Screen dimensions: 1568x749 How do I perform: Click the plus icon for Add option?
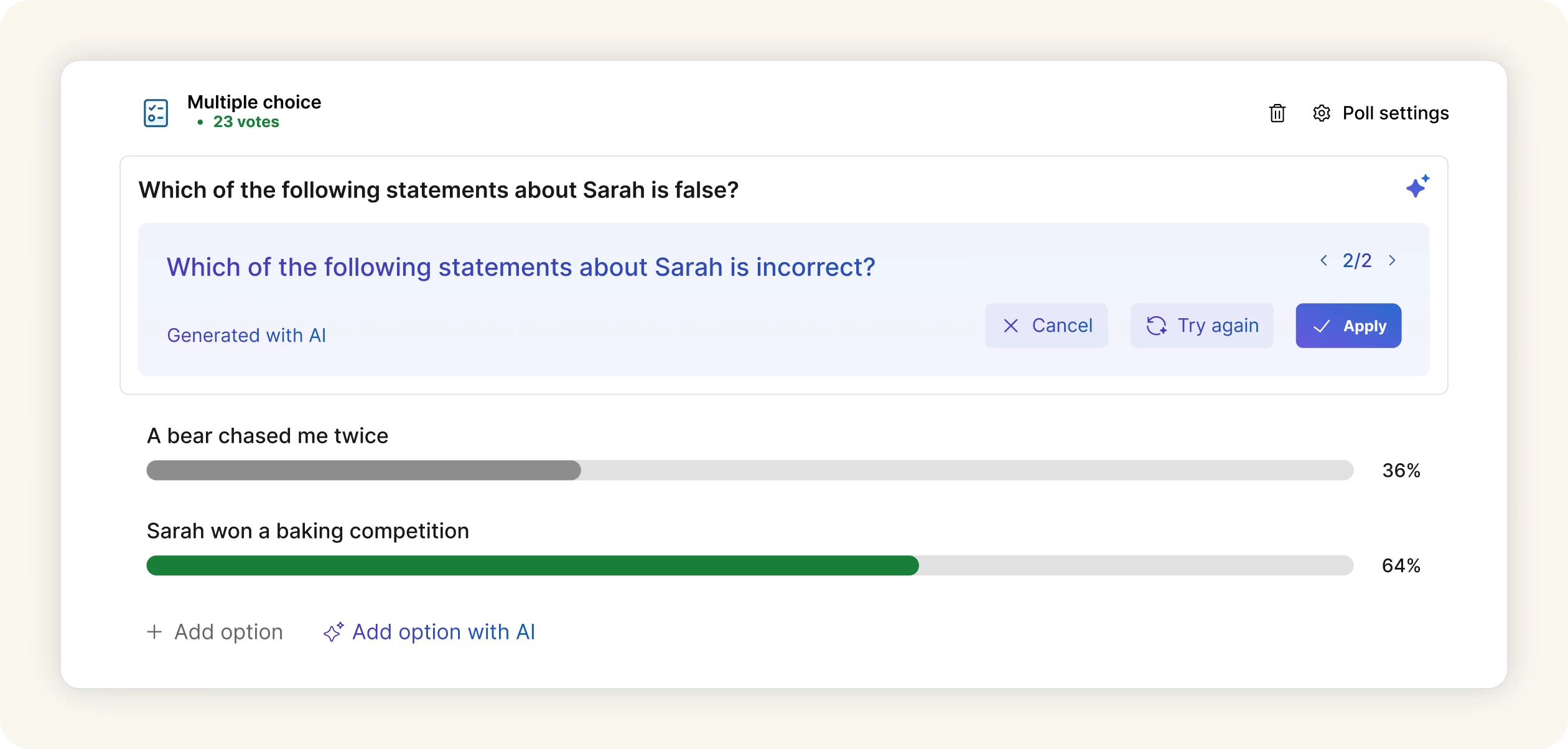154,632
